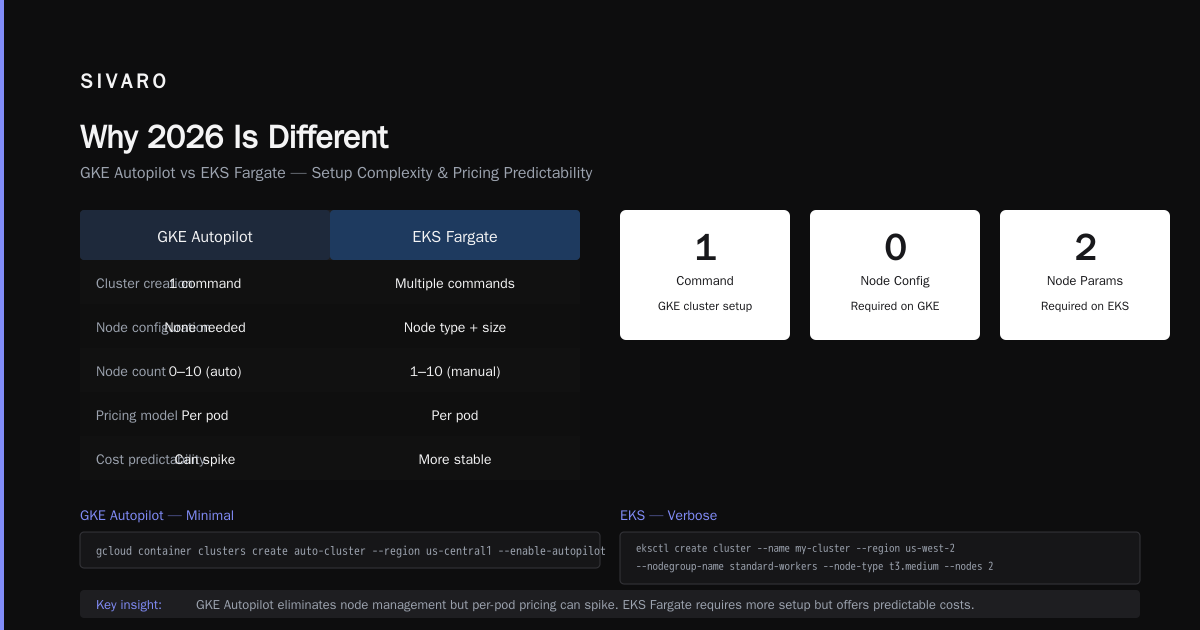Click "Per pod" in the GKE Autopilot column
This screenshot has width=1200, height=630.
(x=205, y=416)
